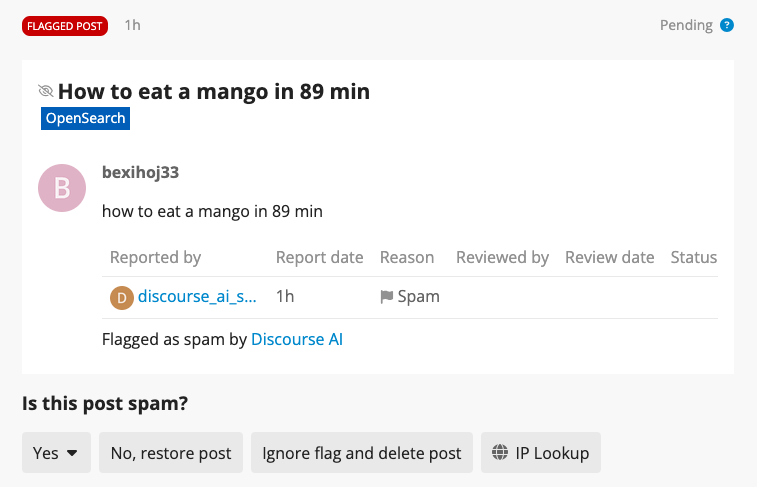Open the discourse_ai_s... reporter profile link

point(196,297)
